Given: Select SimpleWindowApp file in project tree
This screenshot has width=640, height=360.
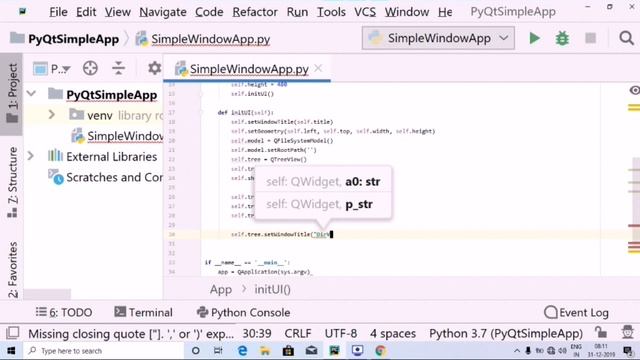Looking at the screenshot, I should pyautogui.click(x=117, y=136).
